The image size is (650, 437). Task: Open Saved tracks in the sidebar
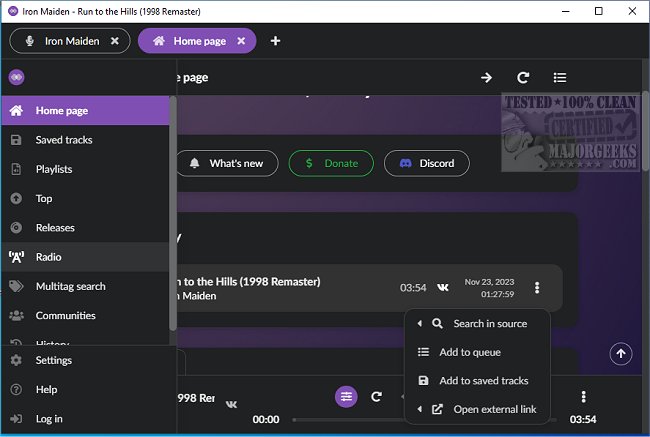[85, 140]
